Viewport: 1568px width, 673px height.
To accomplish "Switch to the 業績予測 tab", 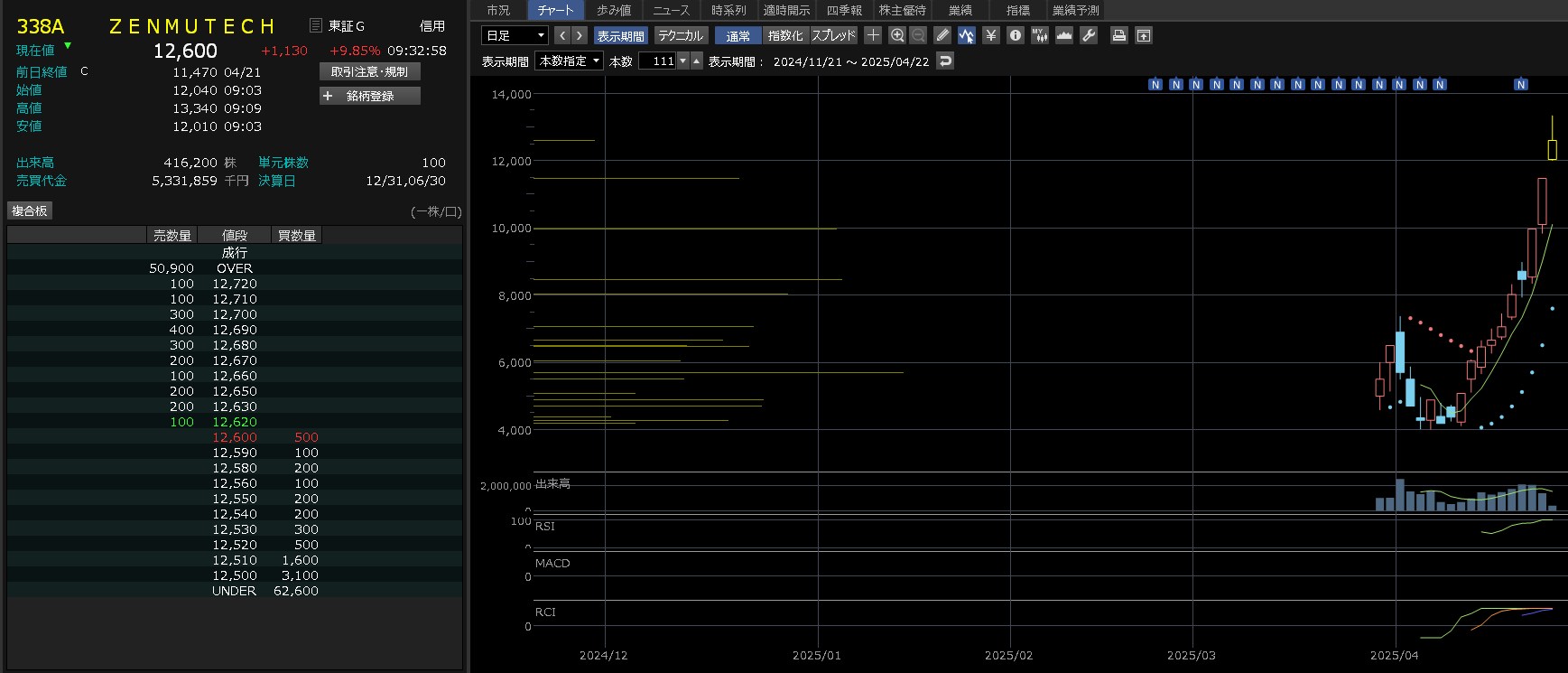I will 1075,10.
